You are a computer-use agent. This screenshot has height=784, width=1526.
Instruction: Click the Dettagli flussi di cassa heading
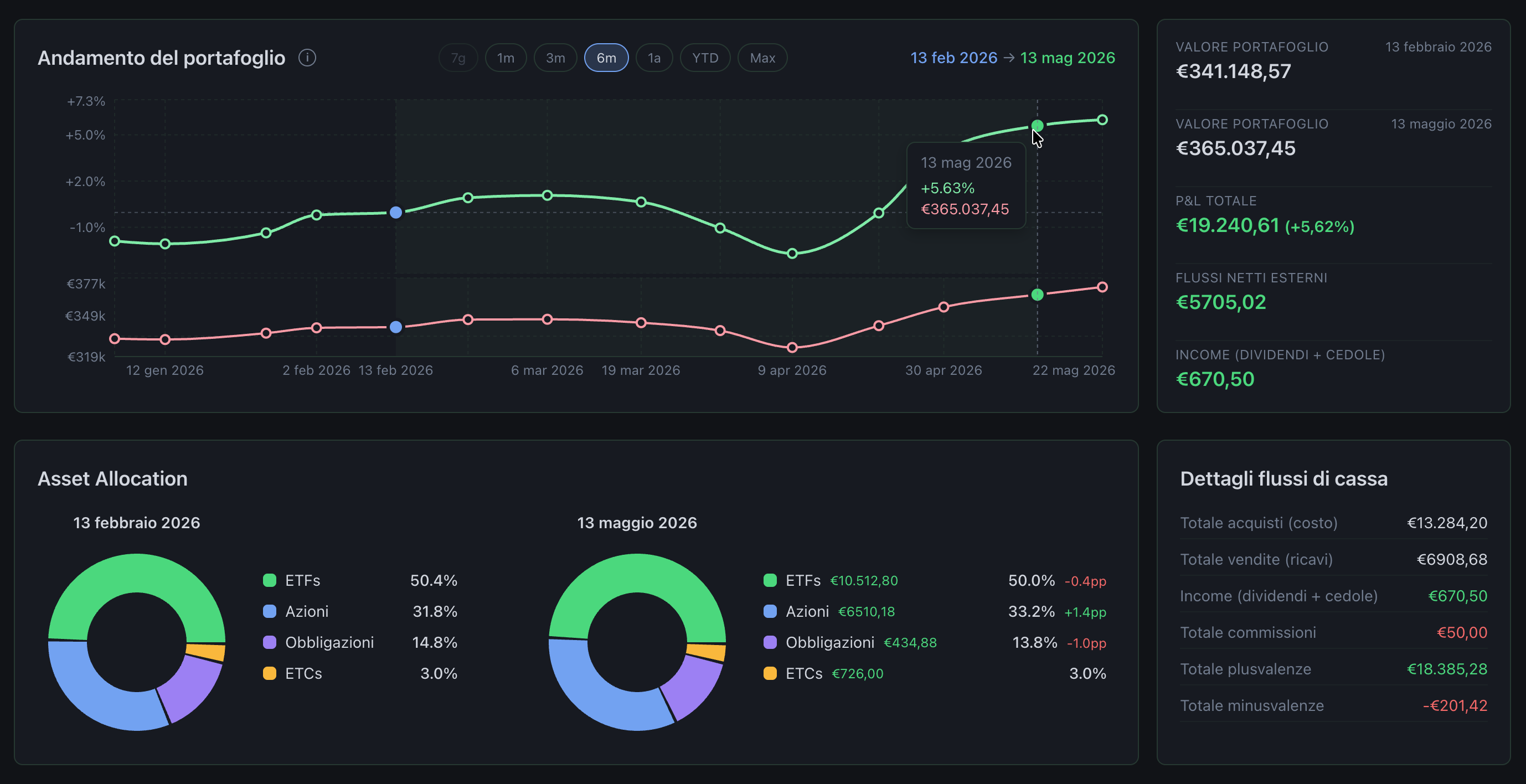coord(1283,478)
